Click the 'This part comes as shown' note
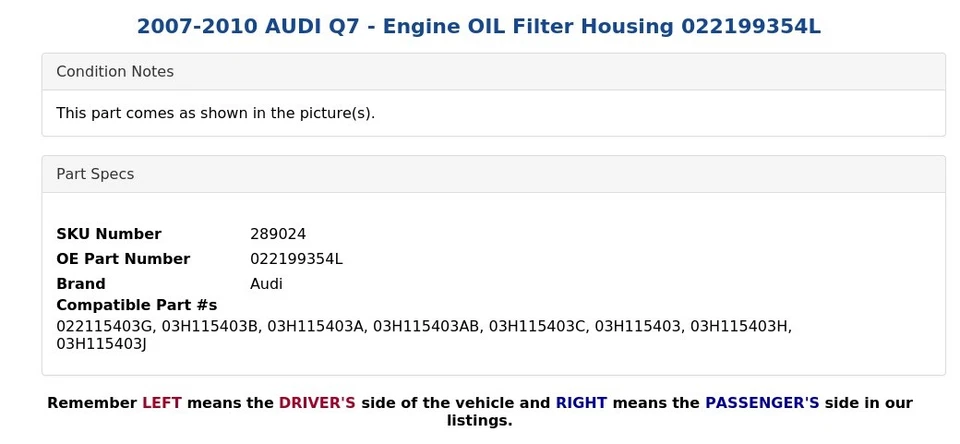Viewport: 960px width, 444px height. pos(215,113)
